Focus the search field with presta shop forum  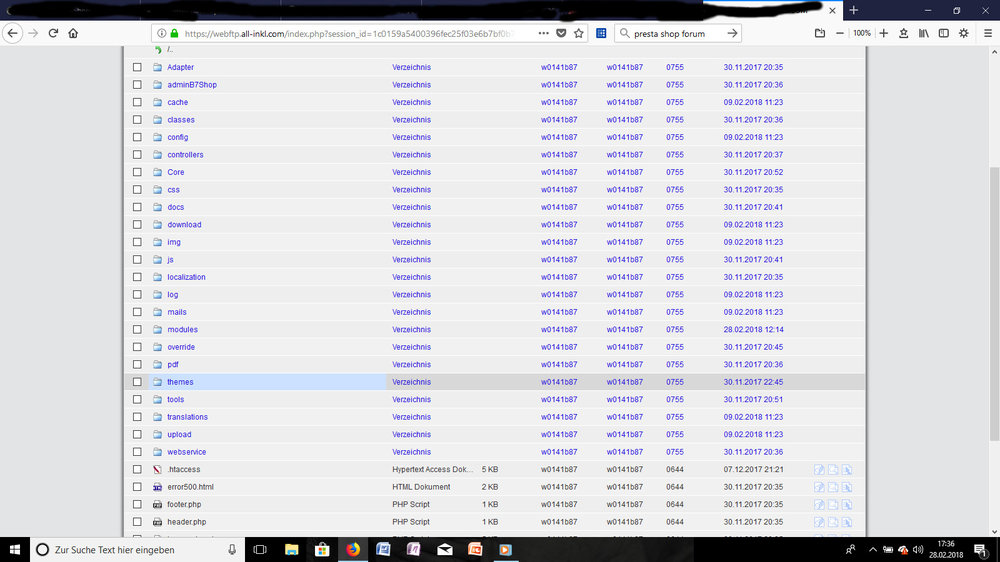tap(676, 33)
